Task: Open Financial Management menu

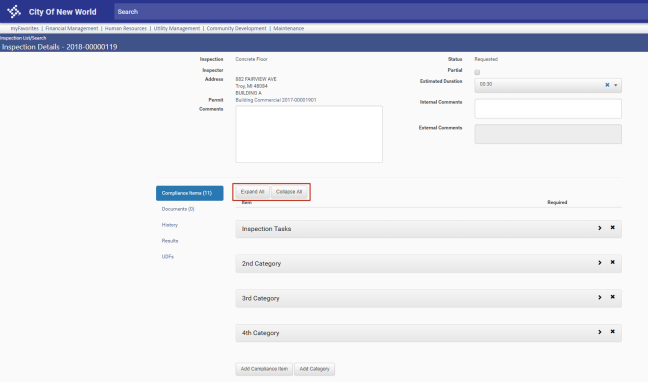Action: click(x=71, y=29)
